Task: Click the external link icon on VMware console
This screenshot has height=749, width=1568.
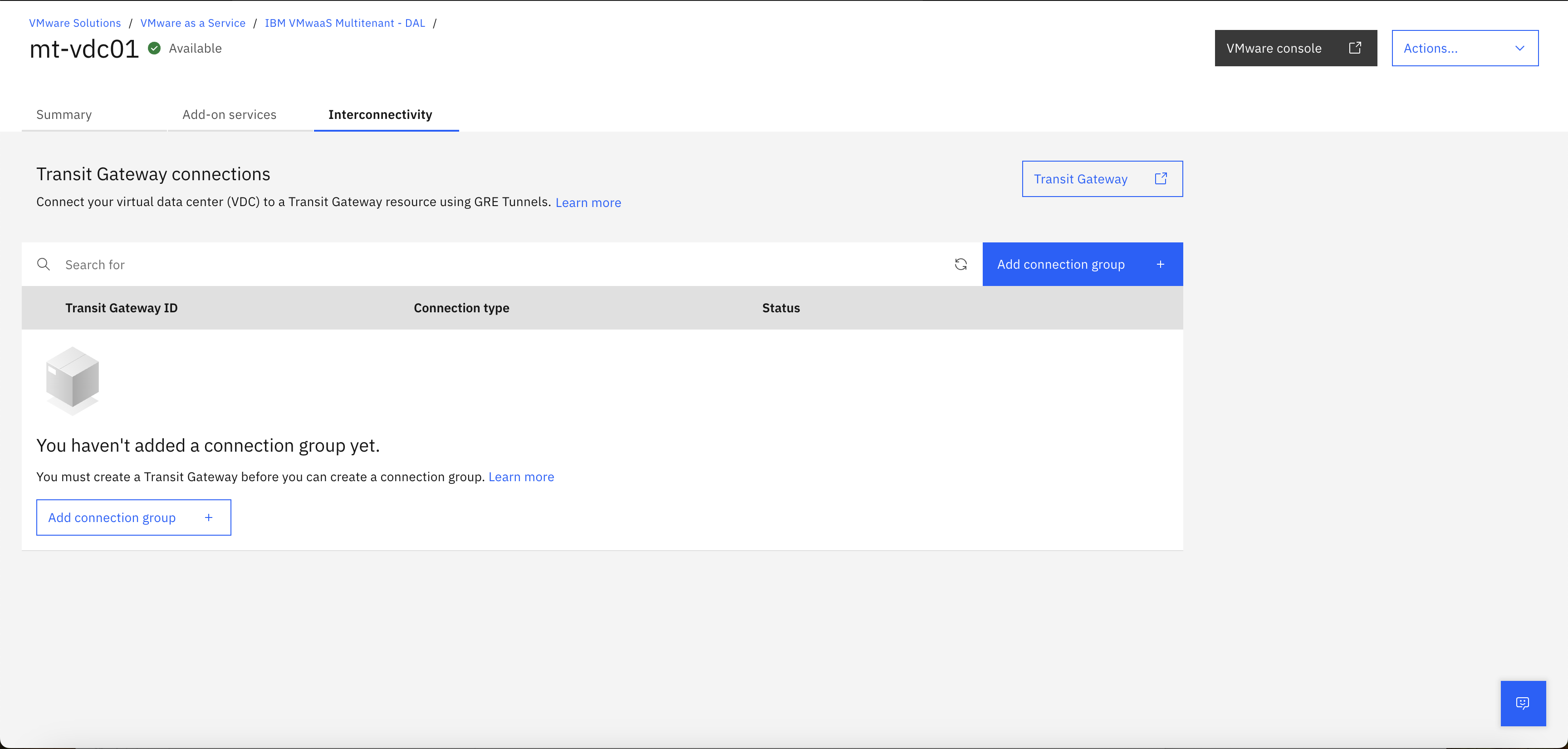Action: click(1355, 48)
